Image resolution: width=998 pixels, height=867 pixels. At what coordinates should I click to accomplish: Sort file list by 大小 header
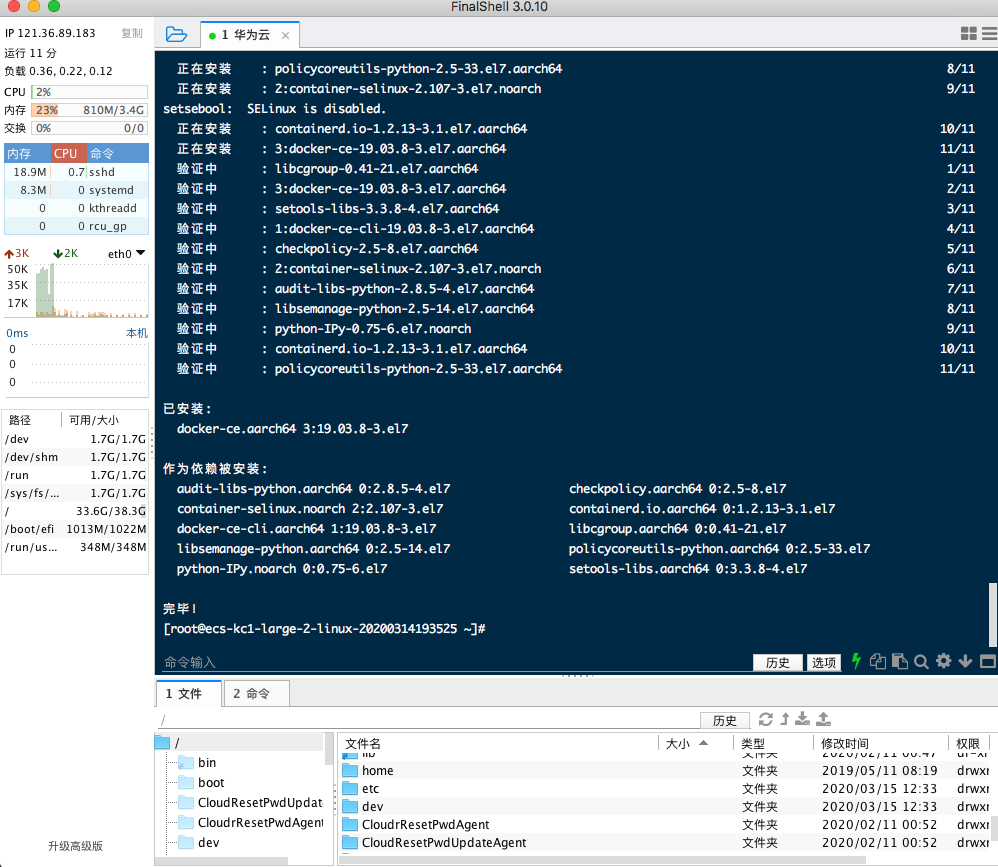(696, 744)
